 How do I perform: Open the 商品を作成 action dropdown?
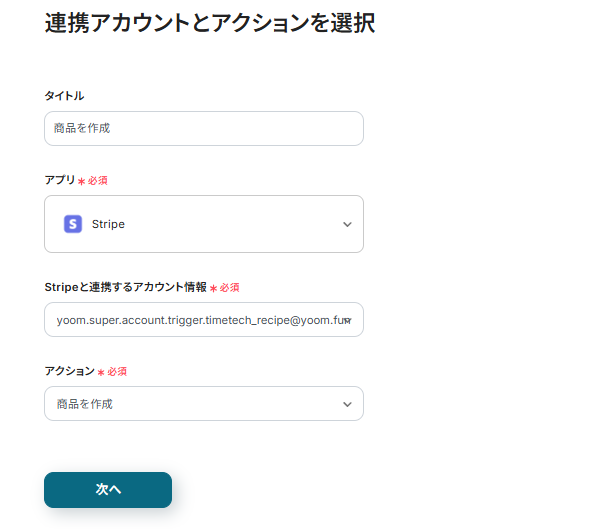click(x=204, y=403)
